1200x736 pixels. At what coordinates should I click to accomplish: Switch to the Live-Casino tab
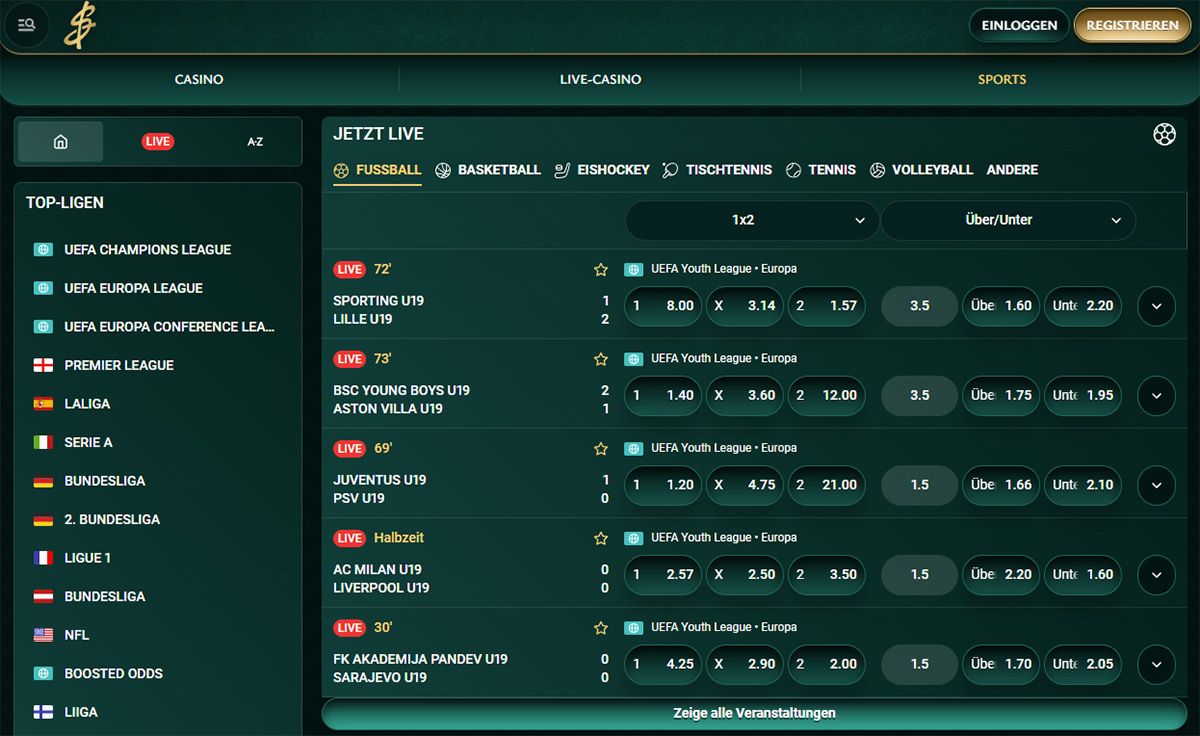(600, 79)
